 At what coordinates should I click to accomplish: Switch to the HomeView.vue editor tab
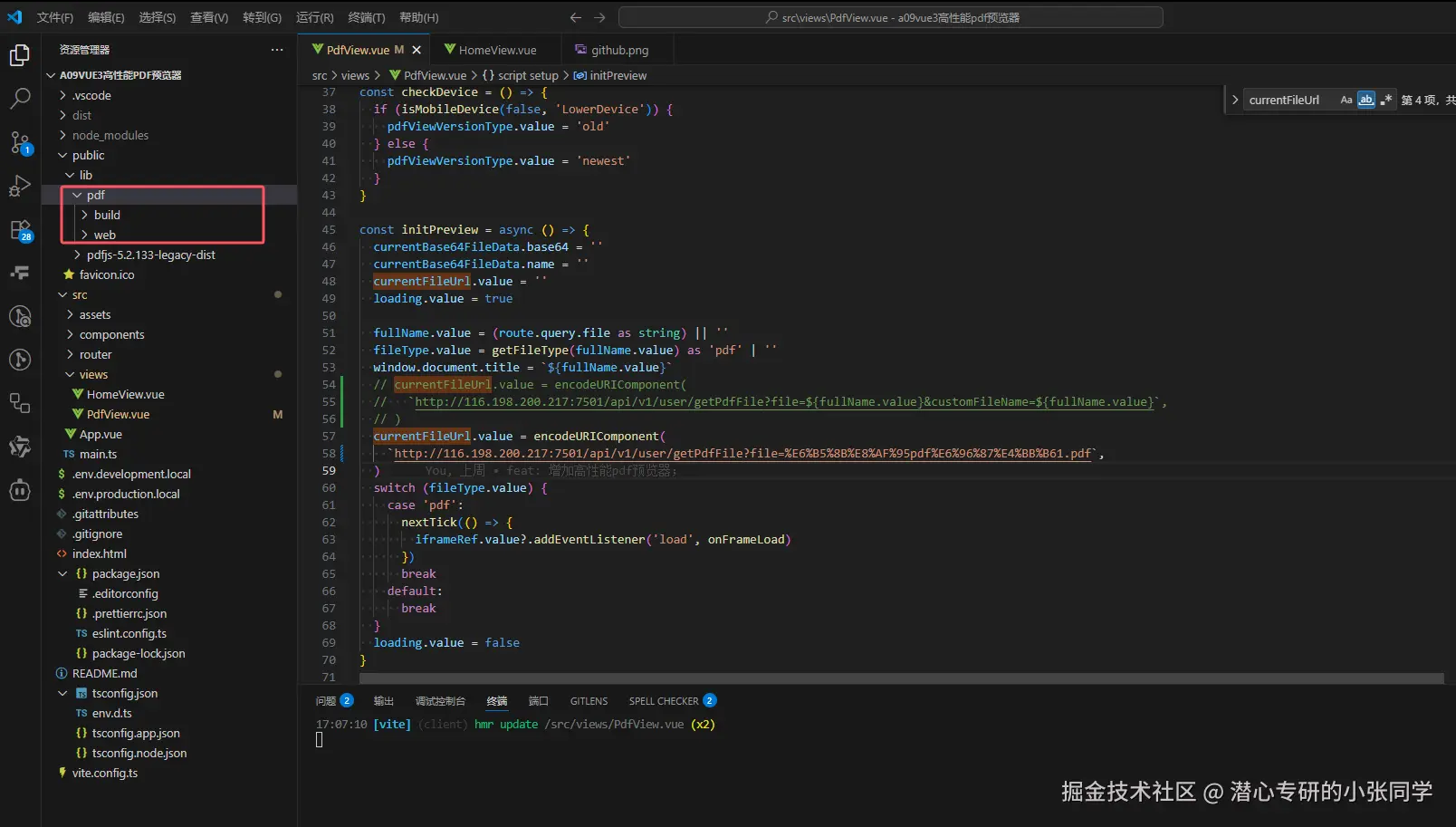[496, 50]
